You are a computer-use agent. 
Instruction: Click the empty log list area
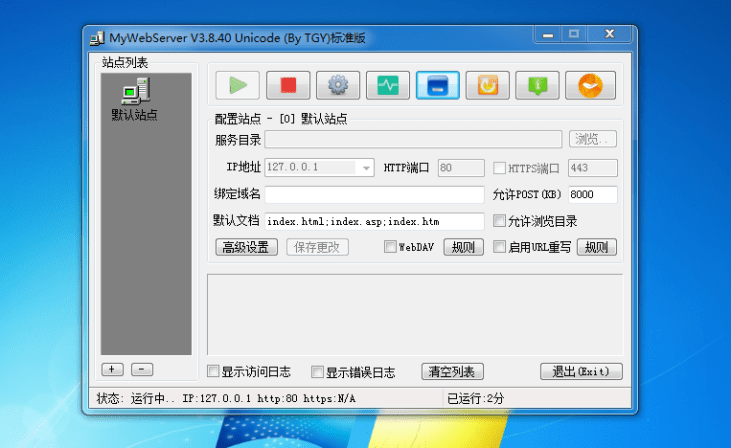415,315
